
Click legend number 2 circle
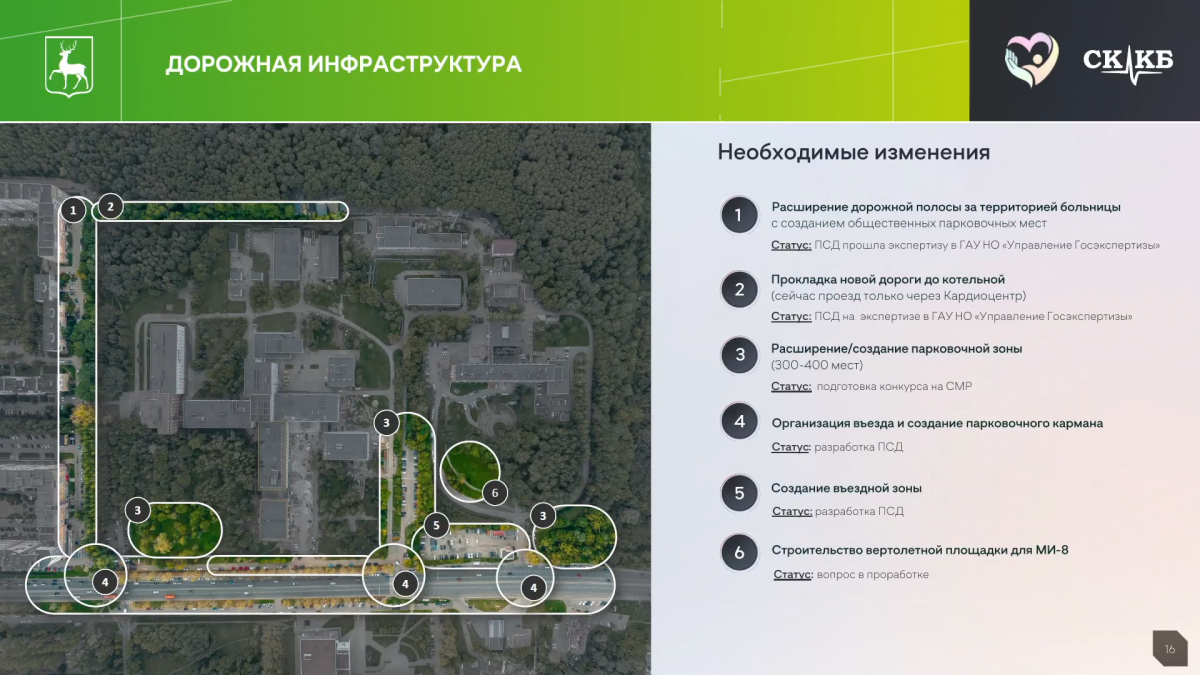739,290
